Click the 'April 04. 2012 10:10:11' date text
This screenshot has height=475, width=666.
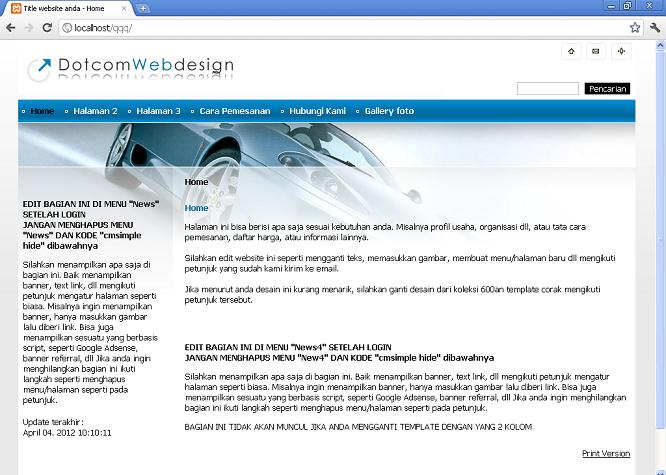[x=67, y=433]
